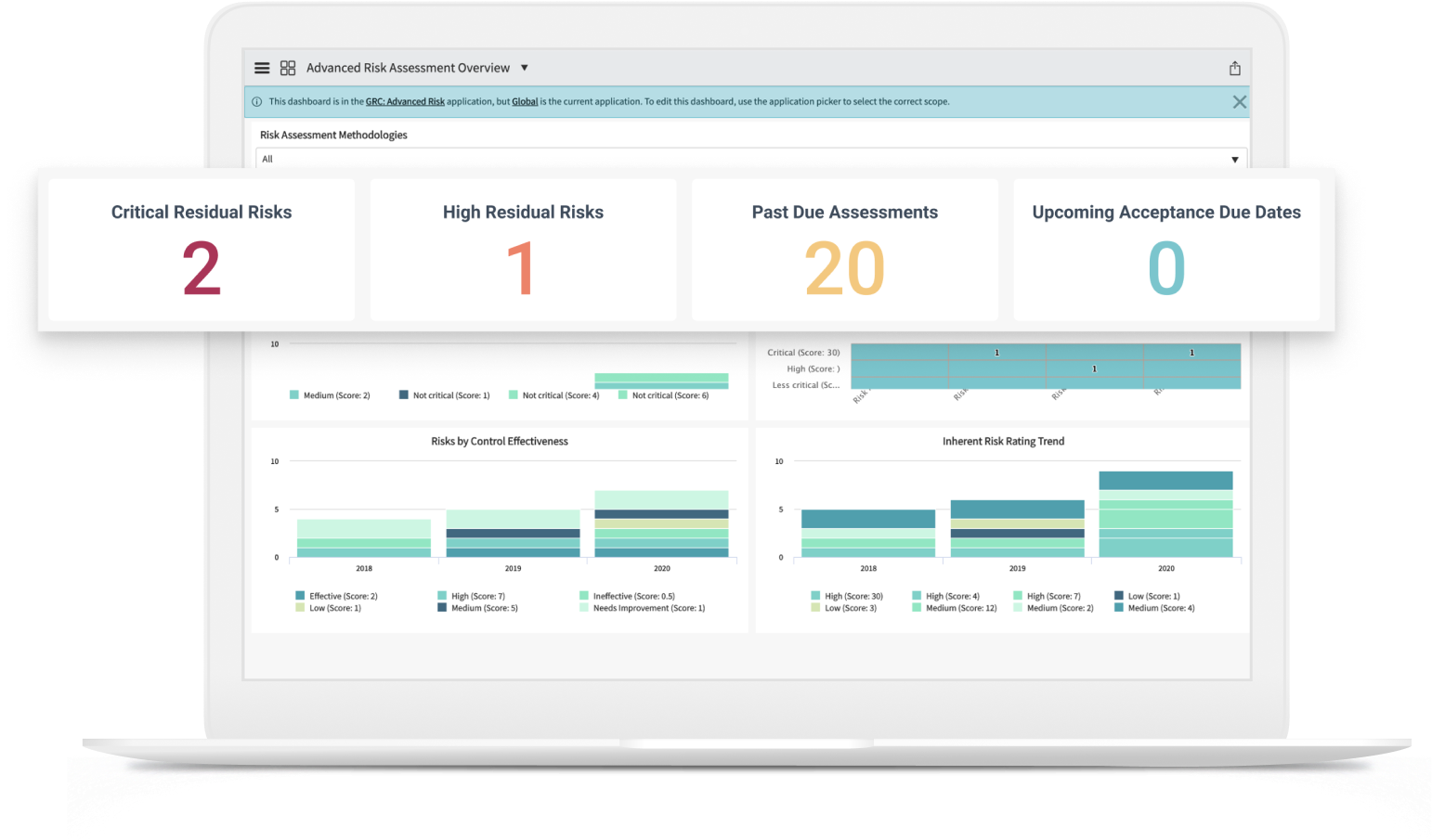Click the 2020 bar in Inherent Risk Rating Trend
The height and width of the screenshot is (840, 1432).
coord(1165,514)
